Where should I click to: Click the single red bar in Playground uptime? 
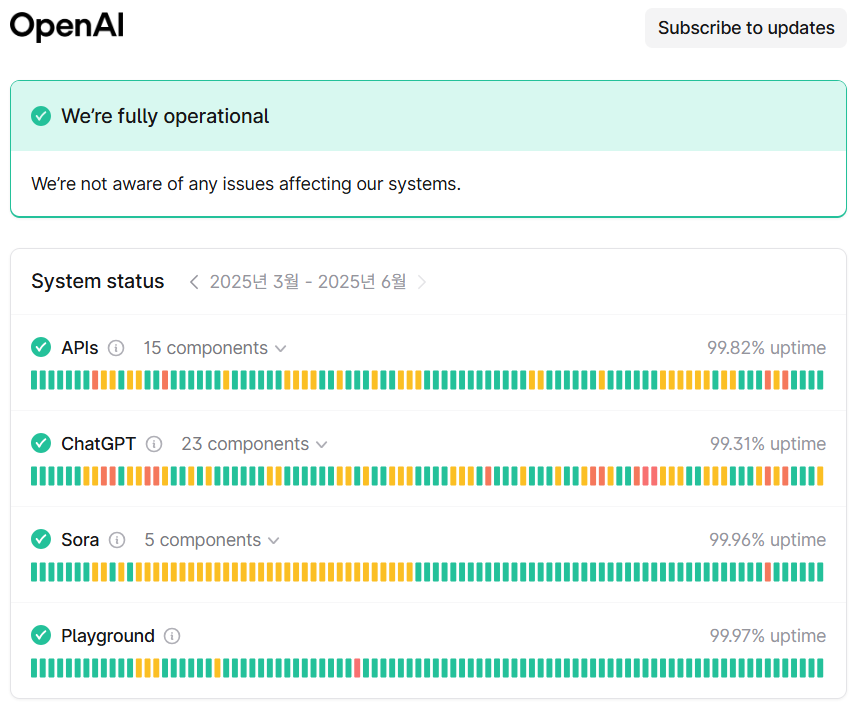point(358,668)
